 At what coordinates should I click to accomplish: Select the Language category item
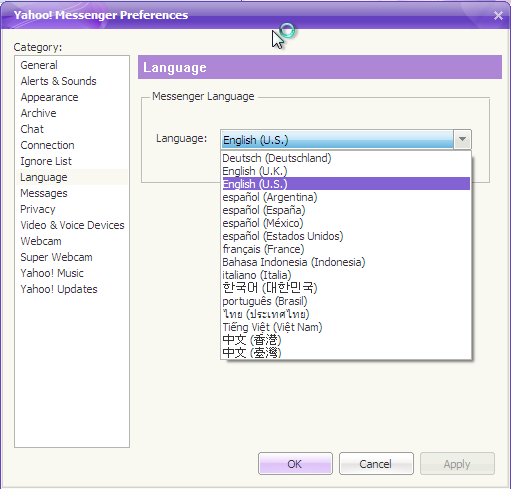(x=72, y=177)
